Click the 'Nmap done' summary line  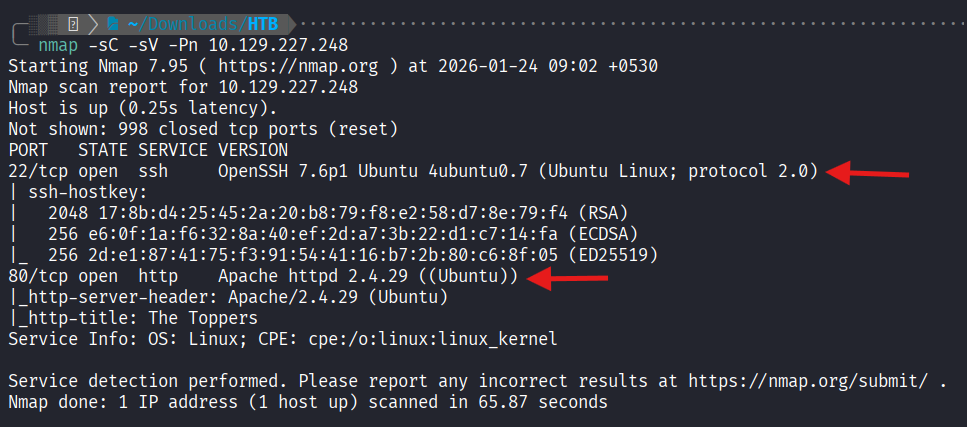307,402
